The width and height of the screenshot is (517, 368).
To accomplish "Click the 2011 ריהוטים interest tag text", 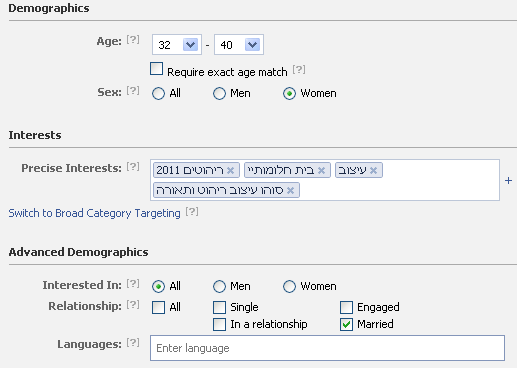I will point(190,170).
